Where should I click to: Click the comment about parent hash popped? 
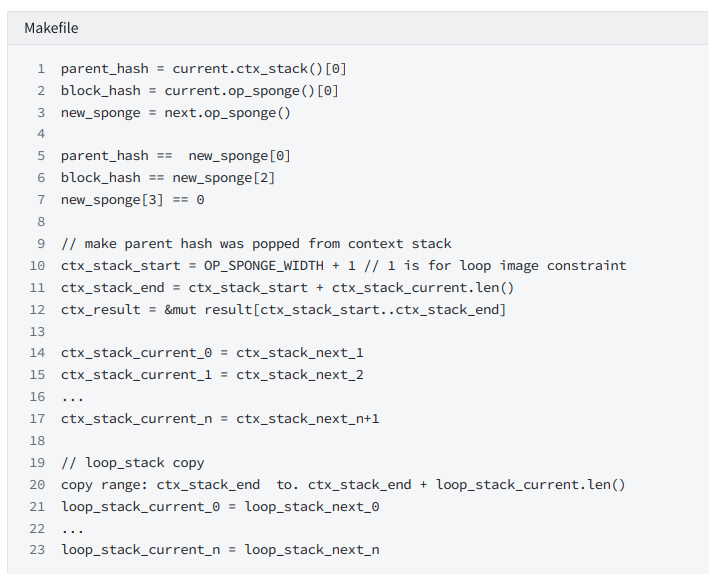(256, 244)
